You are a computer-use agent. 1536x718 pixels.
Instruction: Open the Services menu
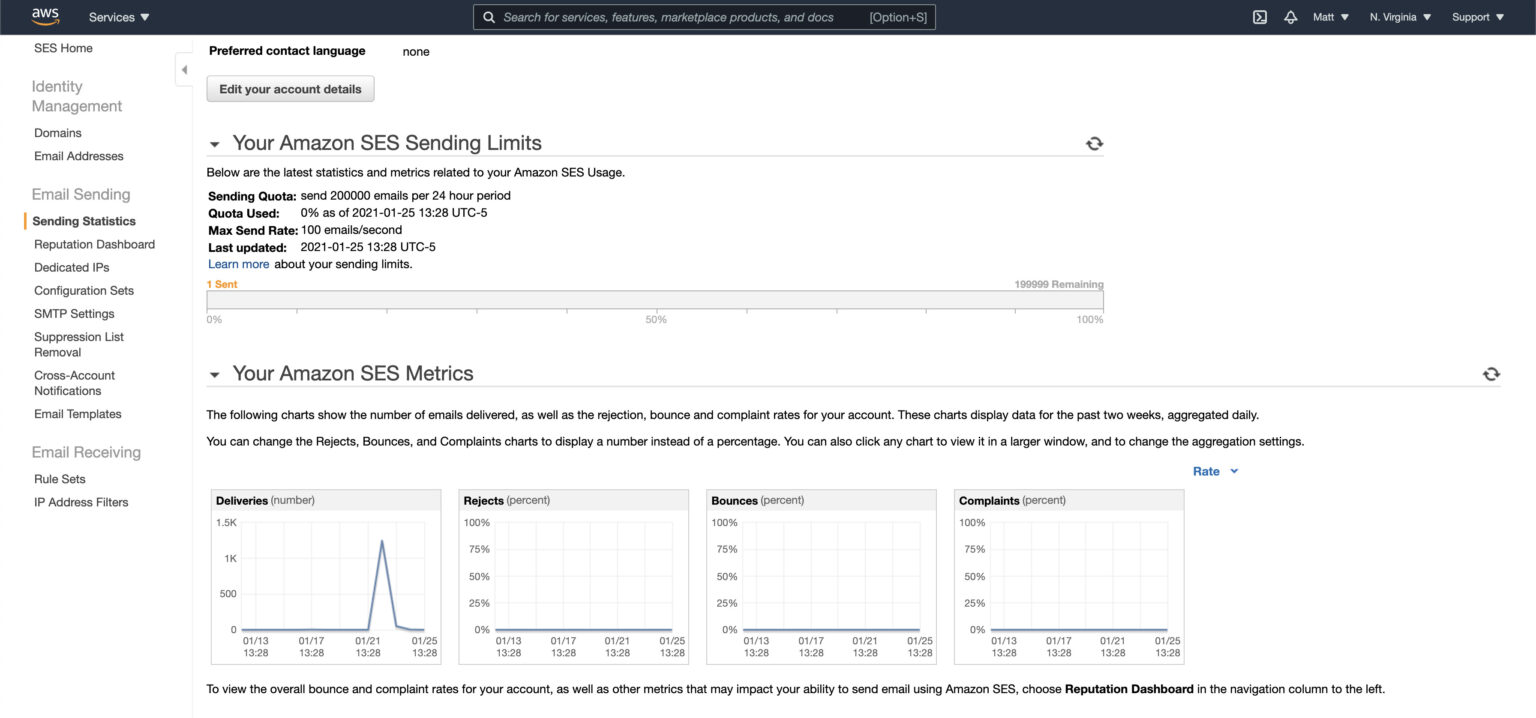pyautogui.click(x=117, y=16)
